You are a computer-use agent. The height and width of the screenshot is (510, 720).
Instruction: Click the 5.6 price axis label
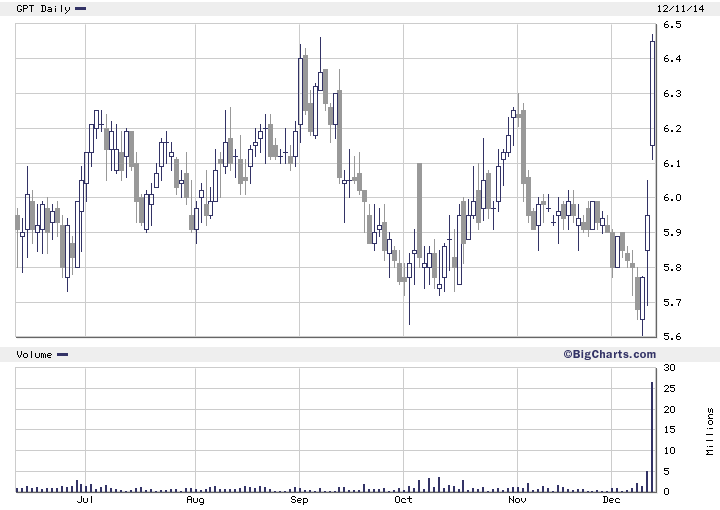coord(672,336)
